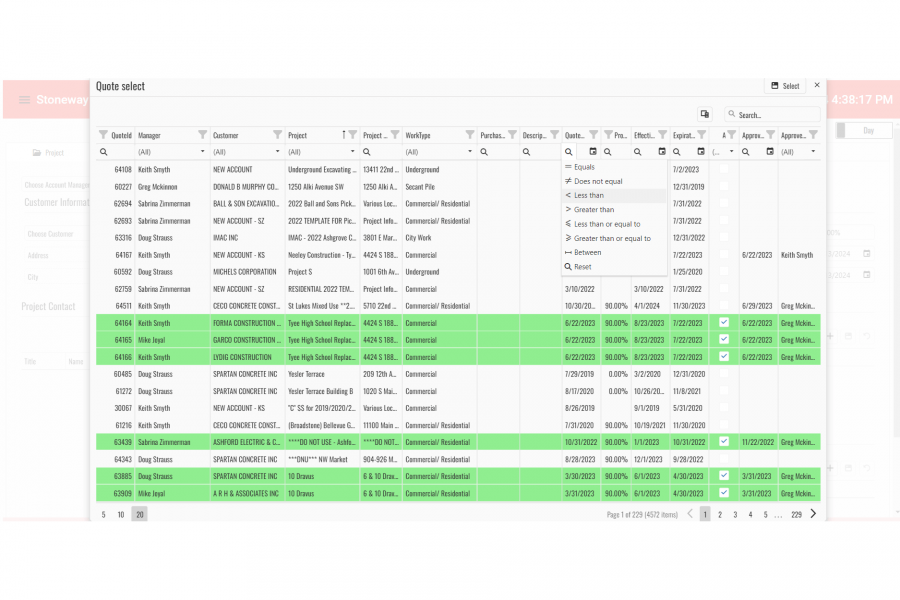This screenshot has width=900, height=600.
Task: Open the Descrip... column filter
Action: pos(554,135)
